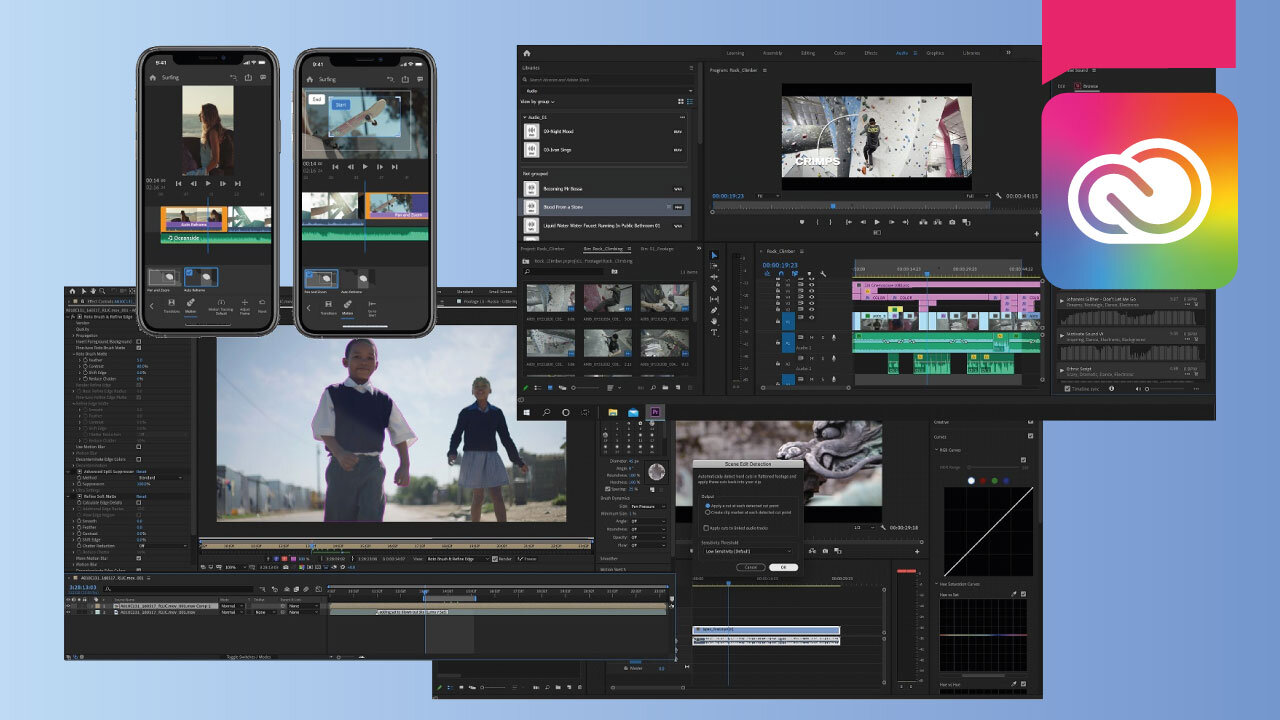Toggle Lumetri Curves section checkbox

click(1030, 436)
